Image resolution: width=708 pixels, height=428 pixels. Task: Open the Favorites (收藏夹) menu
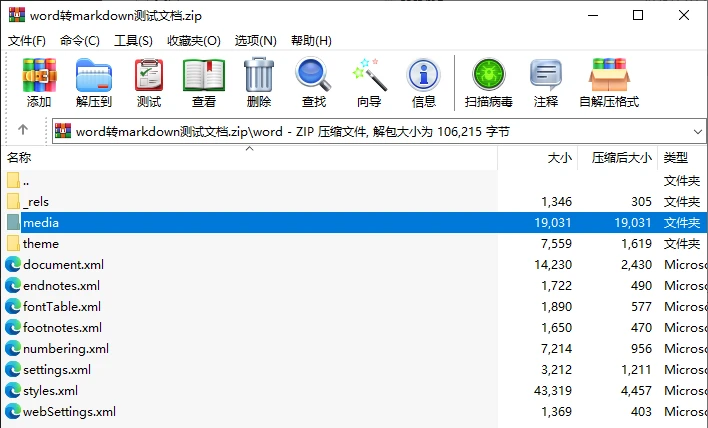point(194,41)
